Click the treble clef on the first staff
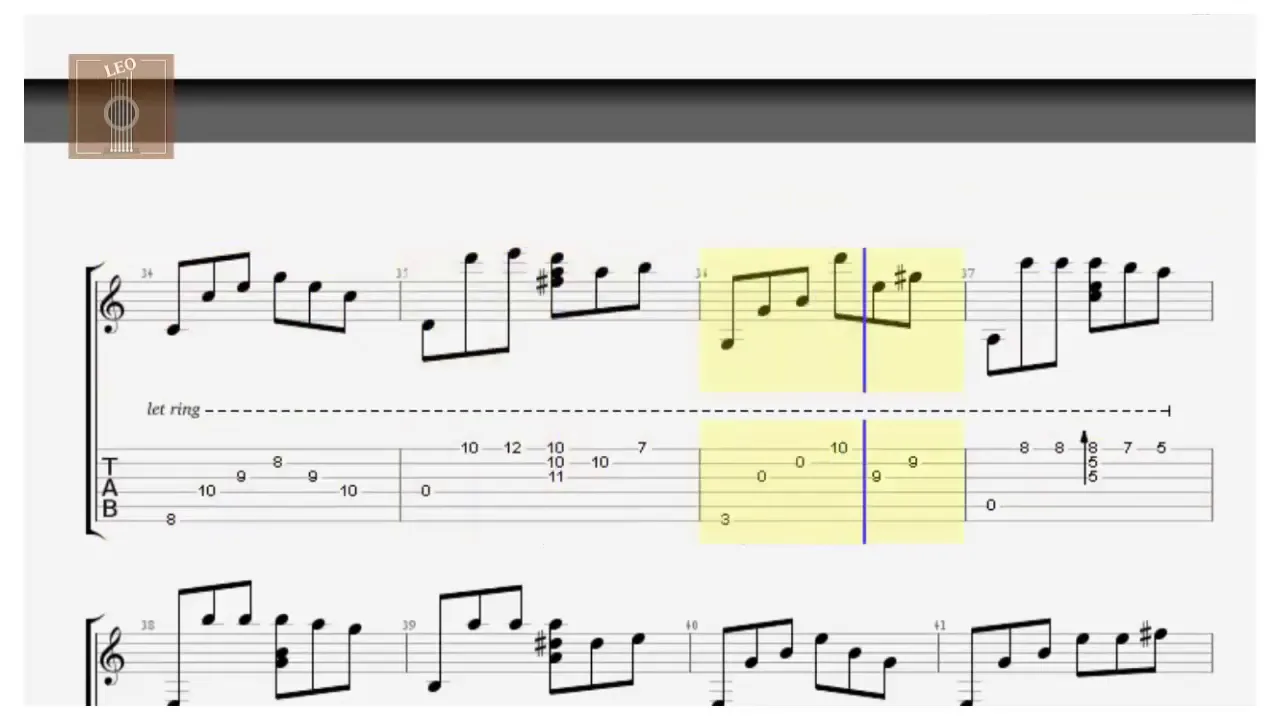Screen dimensions: 1280x720 point(114,306)
